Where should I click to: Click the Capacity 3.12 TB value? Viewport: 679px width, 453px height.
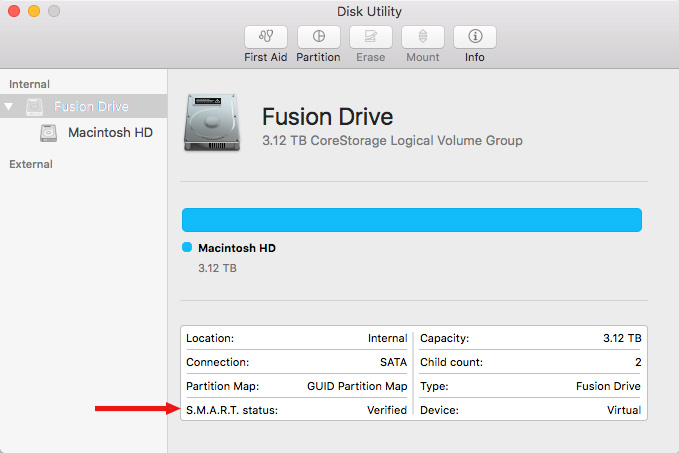[x=622, y=338]
